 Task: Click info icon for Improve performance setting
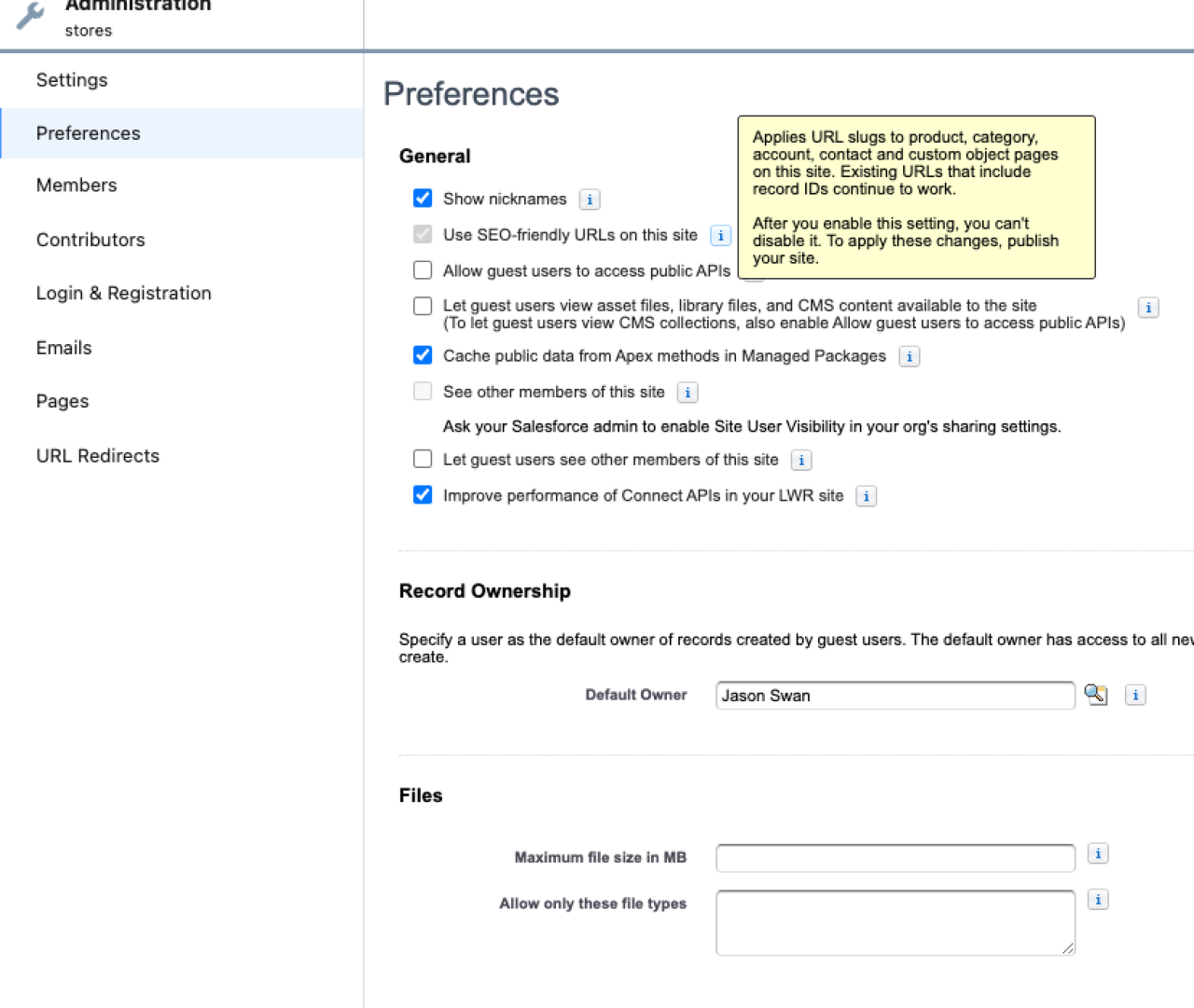click(867, 496)
